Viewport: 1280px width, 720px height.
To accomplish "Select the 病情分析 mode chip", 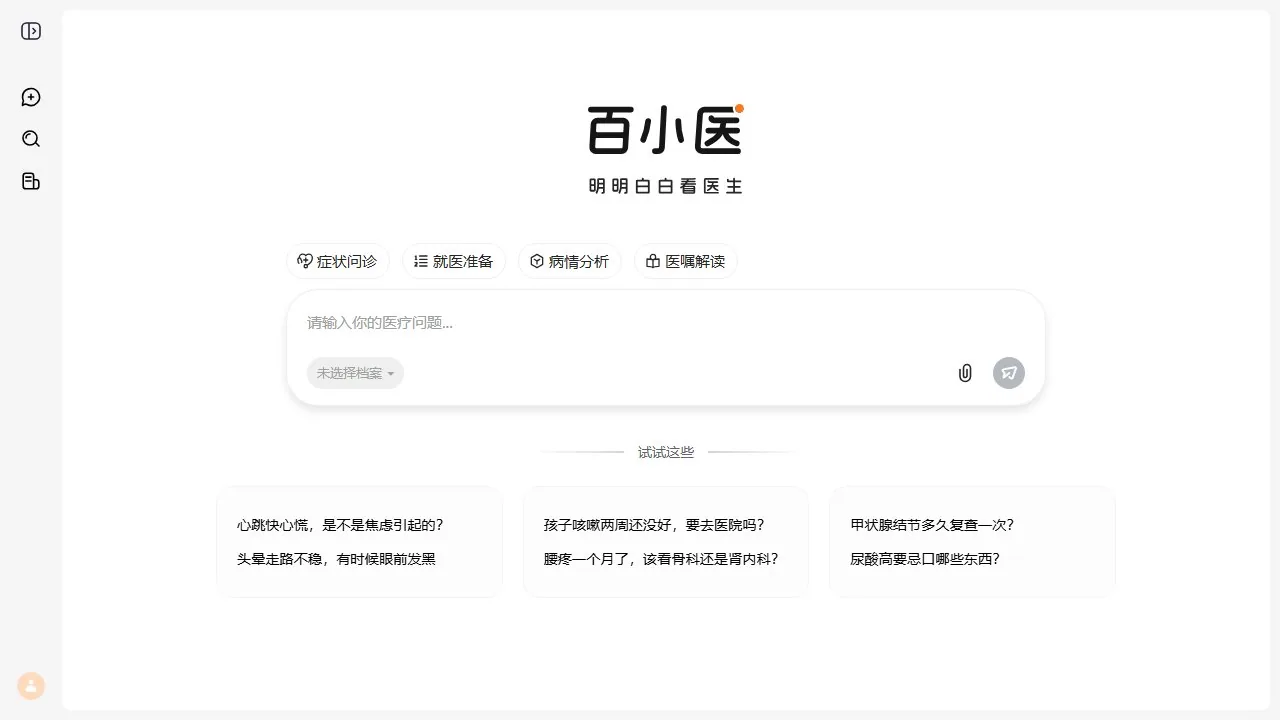I will point(570,261).
